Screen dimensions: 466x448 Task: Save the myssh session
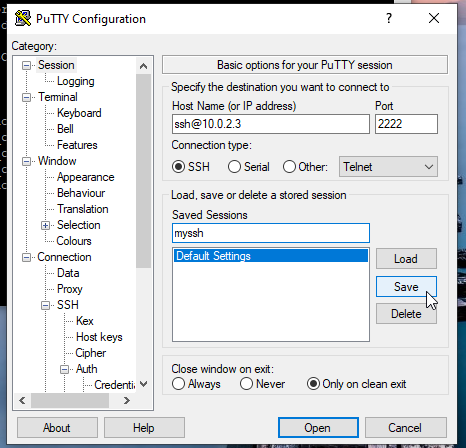click(406, 287)
